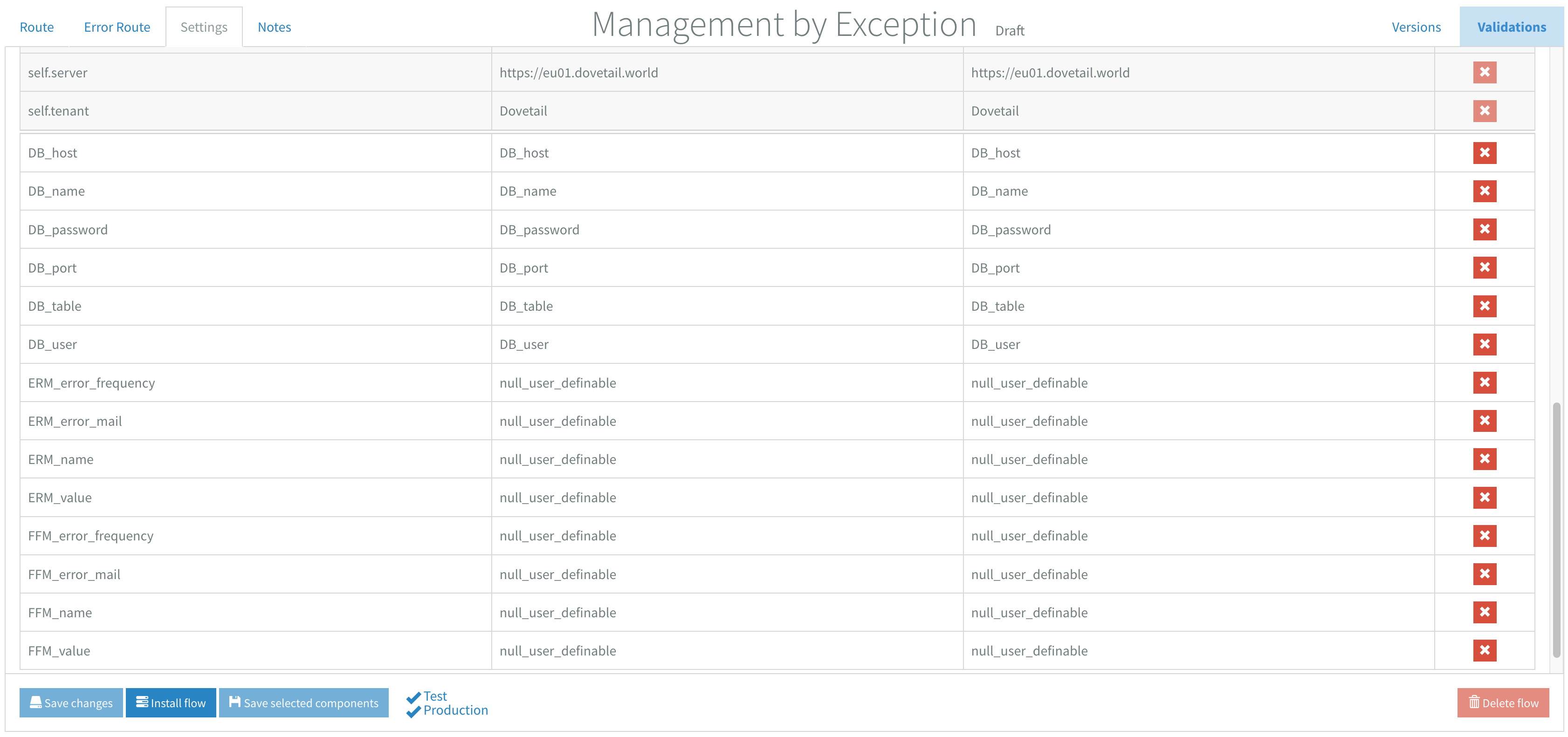Click the Draft status label
The image size is (1568, 737).
click(1010, 30)
